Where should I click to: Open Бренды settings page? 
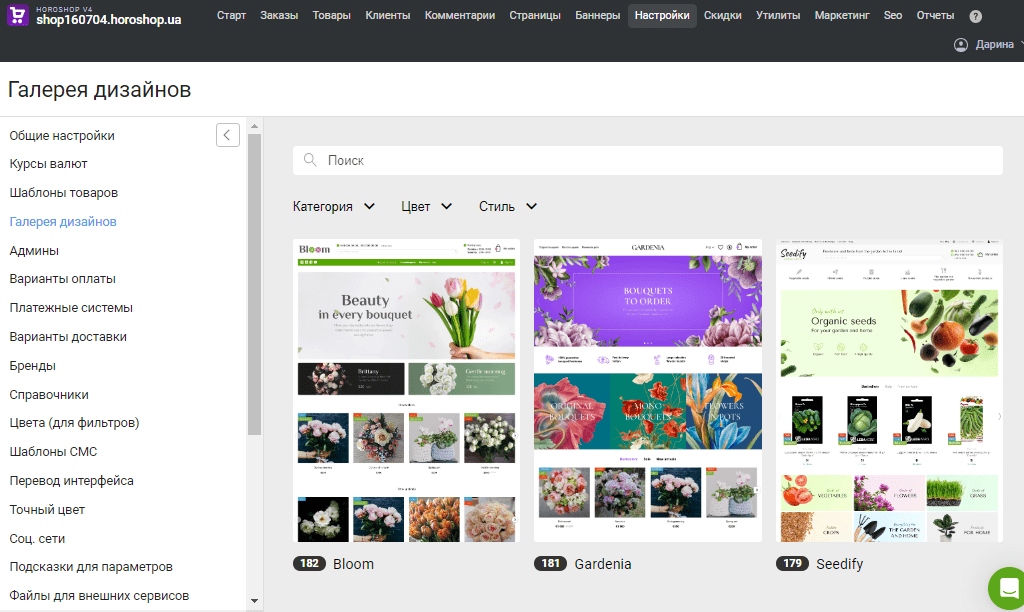tap(33, 366)
